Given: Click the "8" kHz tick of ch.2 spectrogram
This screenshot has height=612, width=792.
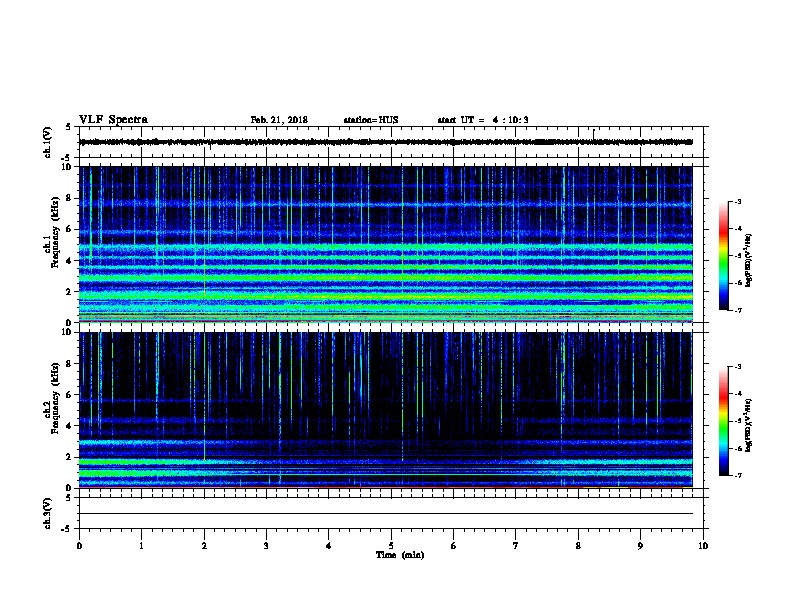Looking at the screenshot, I should pos(70,364).
